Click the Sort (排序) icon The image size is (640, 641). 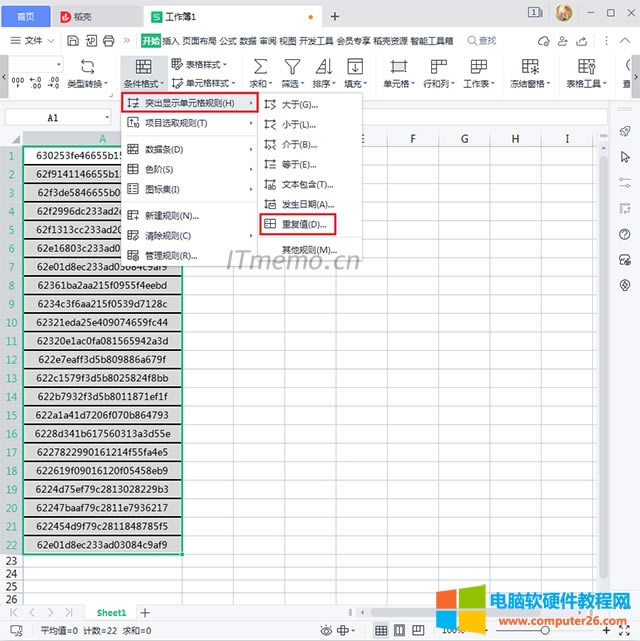point(323,67)
